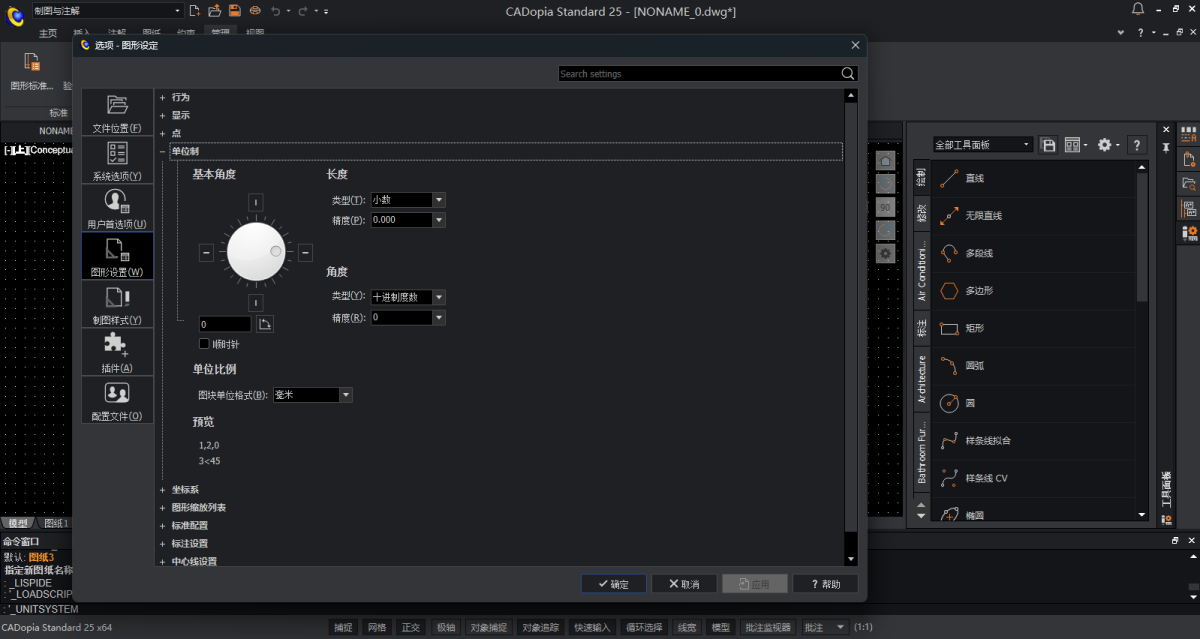Select the 制图样式 (Drafting Styles) category

(x=117, y=305)
